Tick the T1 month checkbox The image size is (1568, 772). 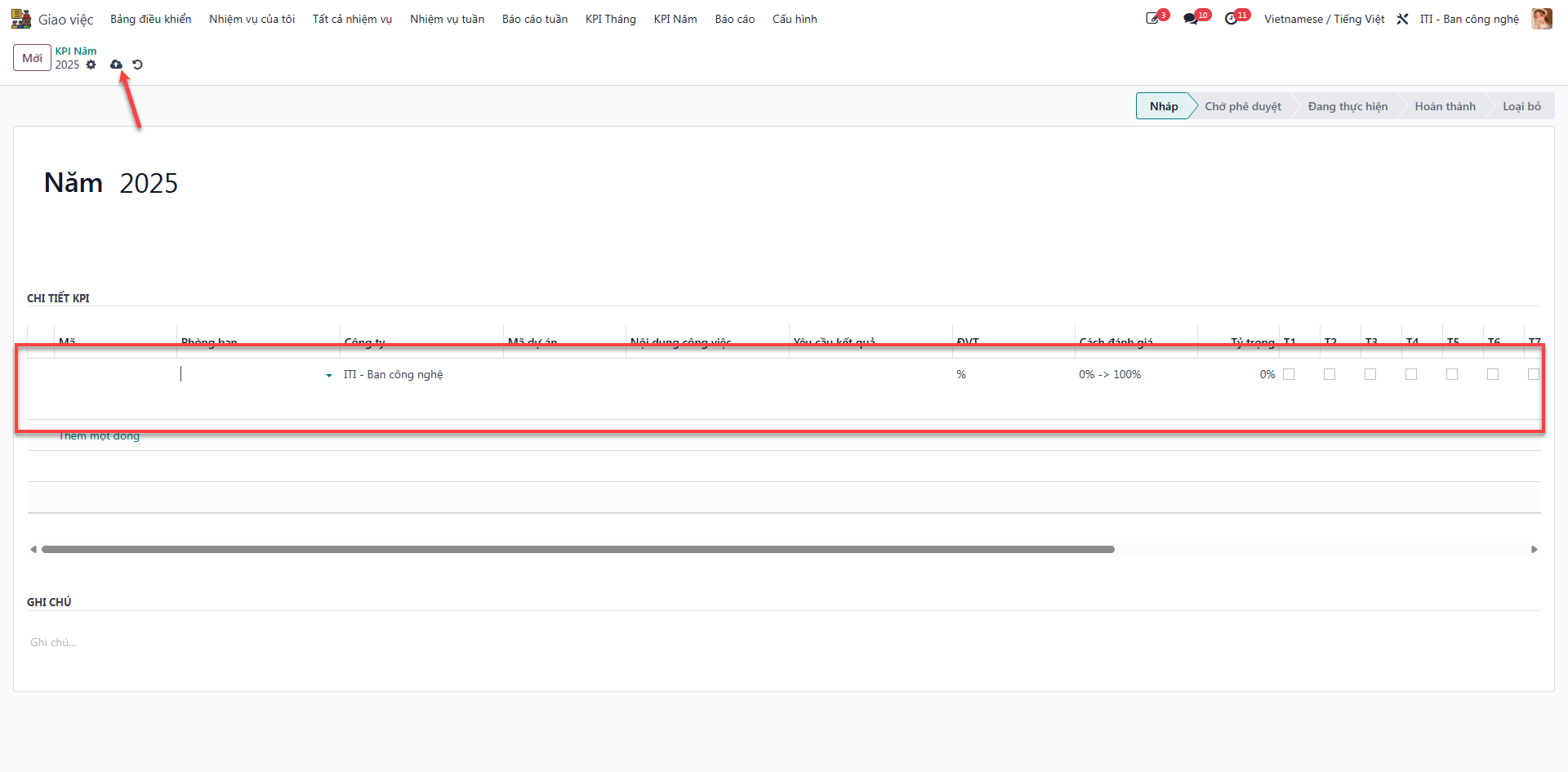(1289, 374)
